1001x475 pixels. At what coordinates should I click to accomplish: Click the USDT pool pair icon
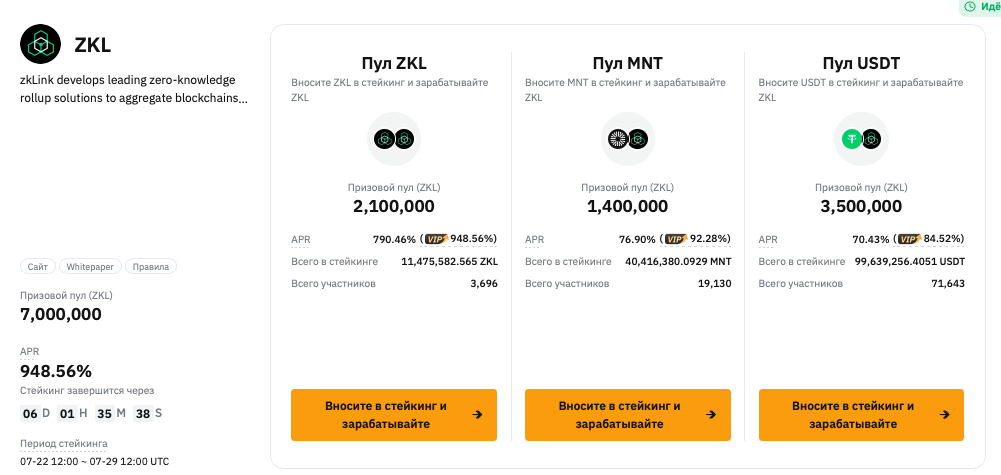click(x=861, y=139)
